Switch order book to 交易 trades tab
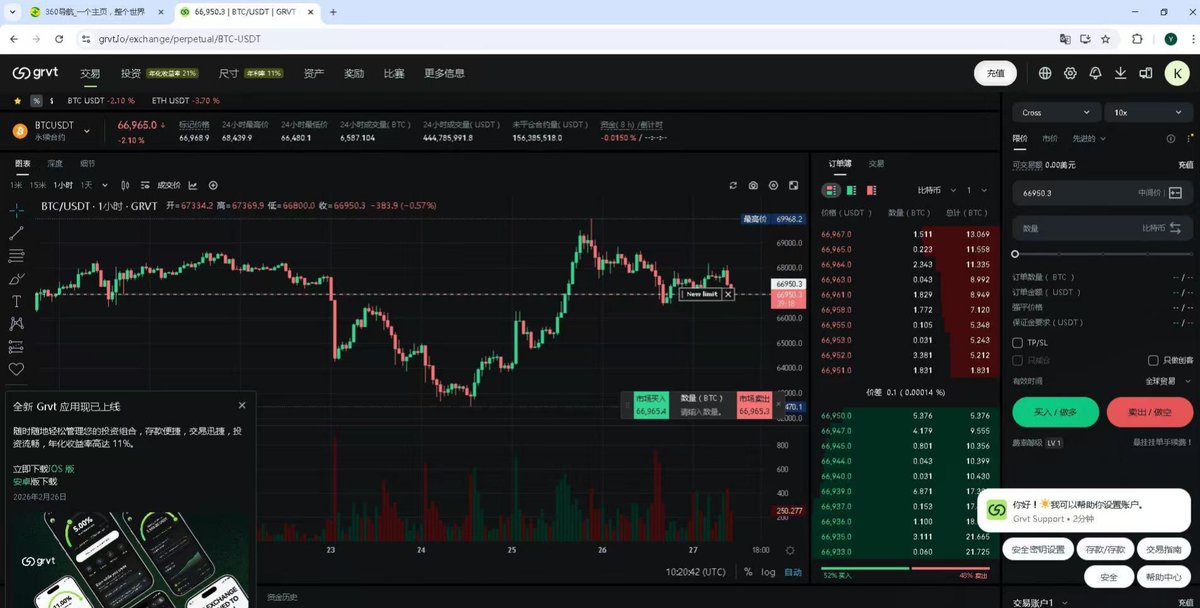 pyautogui.click(x=876, y=163)
